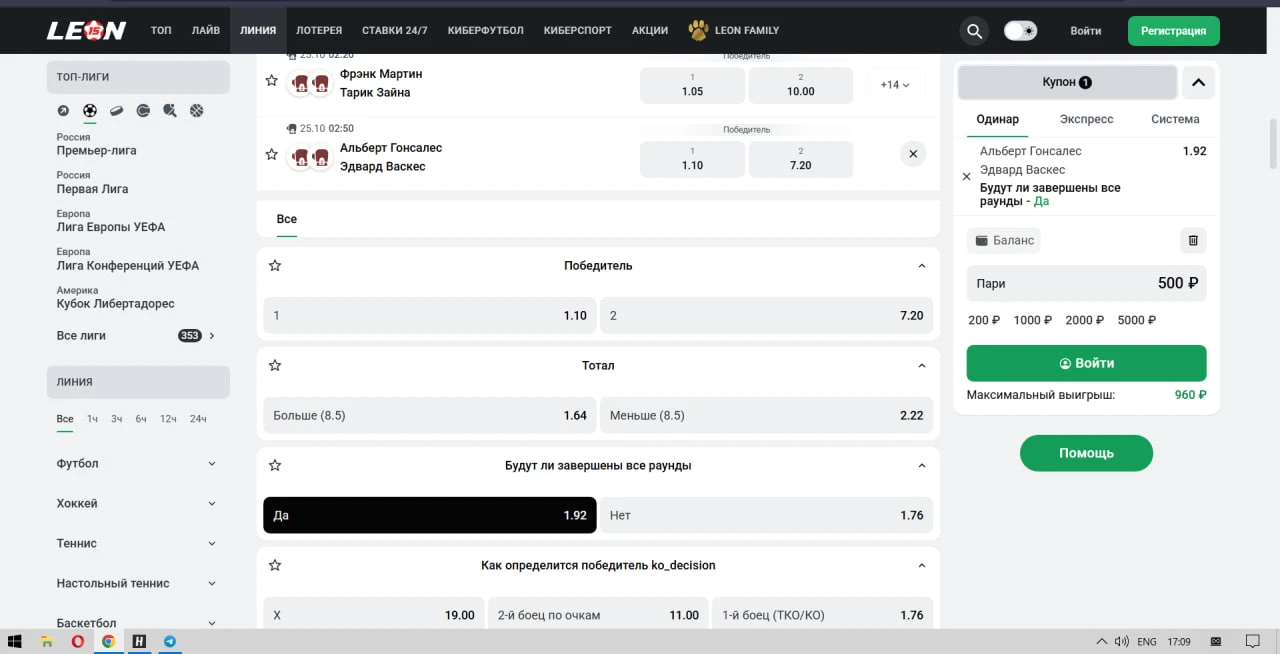Star the Победитель market
This screenshot has width=1280, height=654.
pos(275,266)
